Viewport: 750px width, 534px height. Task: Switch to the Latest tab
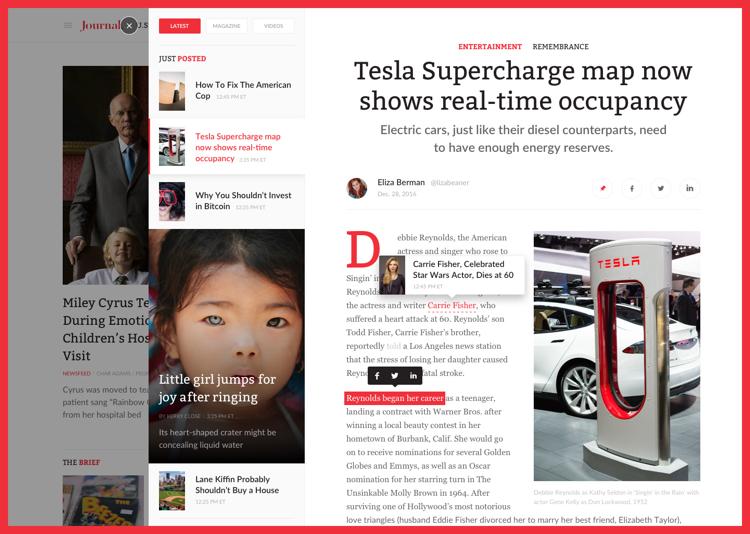click(x=179, y=26)
